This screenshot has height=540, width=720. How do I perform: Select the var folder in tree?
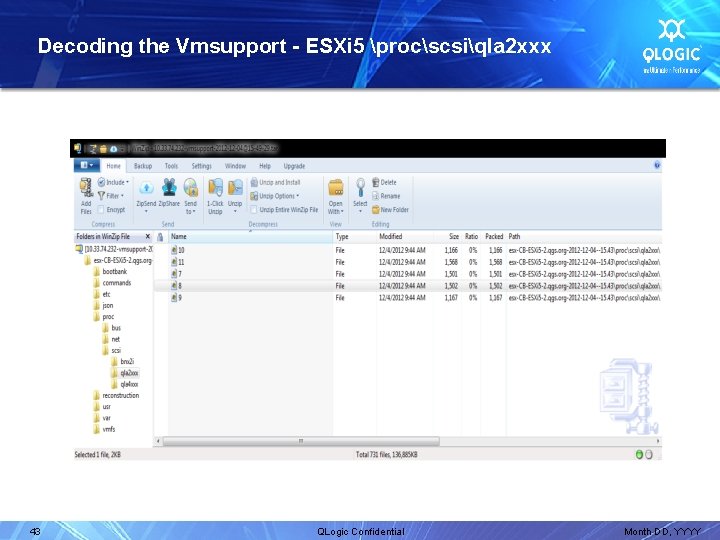[x=102, y=418]
